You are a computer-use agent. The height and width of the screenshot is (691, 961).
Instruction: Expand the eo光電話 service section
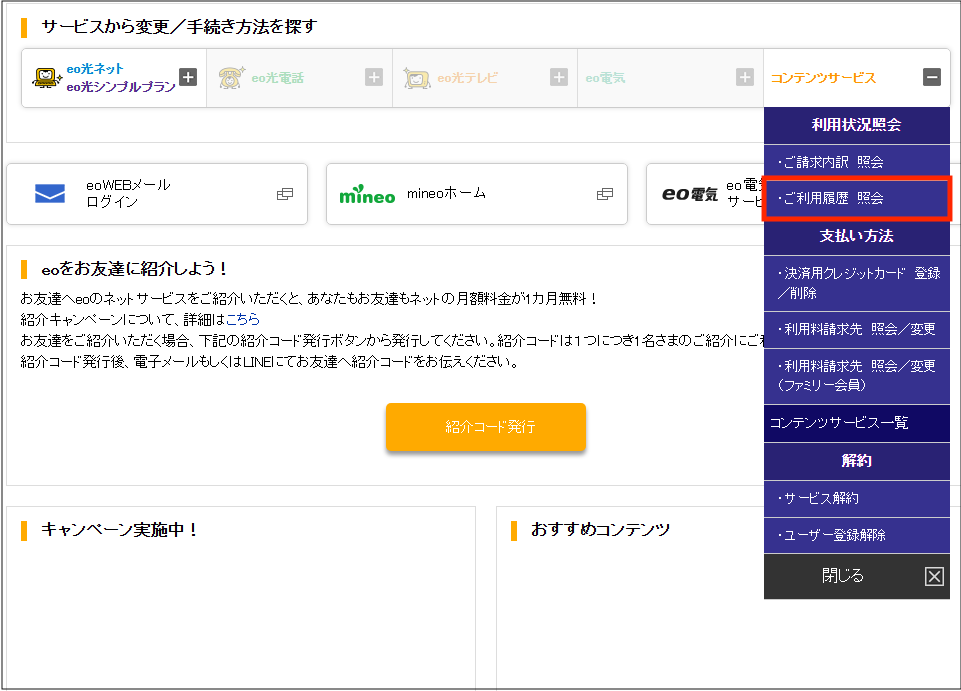[372, 76]
